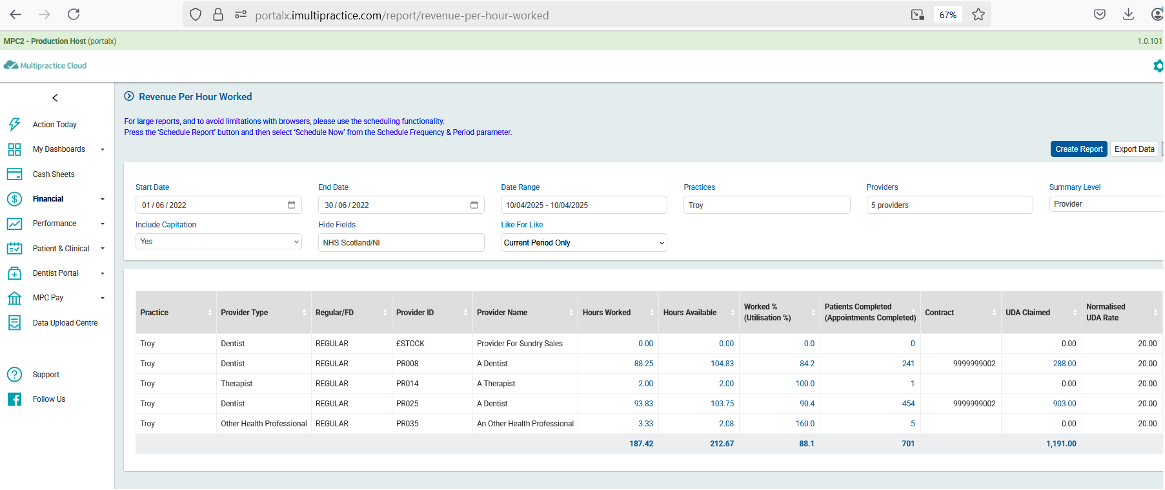The width and height of the screenshot is (1165, 490).
Task: Open Cash Sheets in sidebar
Action: (53, 174)
